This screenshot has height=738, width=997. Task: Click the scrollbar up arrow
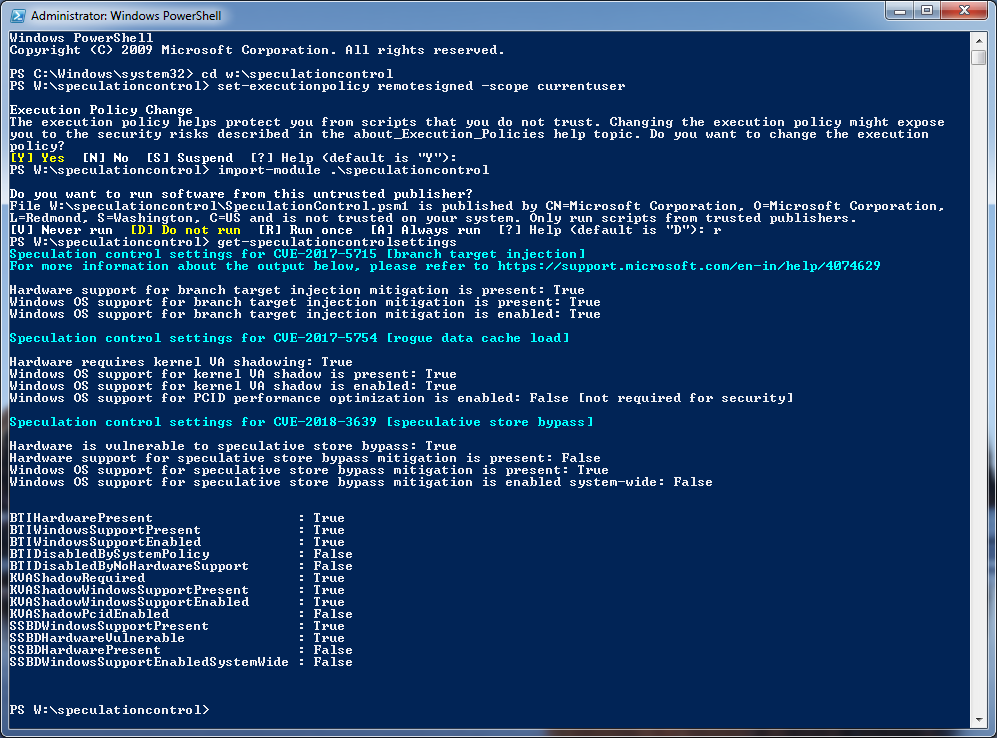click(979, 41)
